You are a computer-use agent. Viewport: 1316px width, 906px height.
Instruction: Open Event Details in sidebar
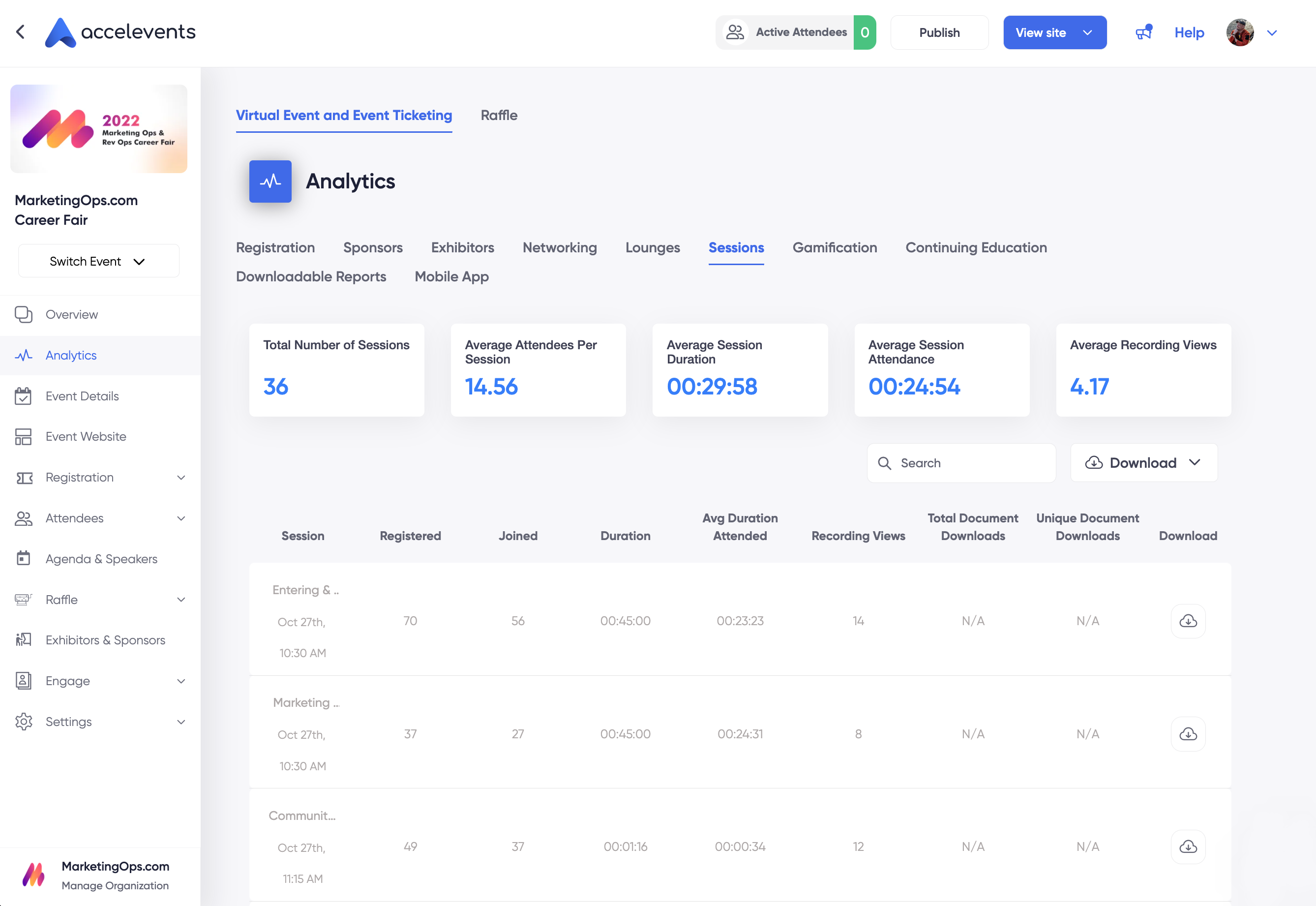pyautogui.click(x=82, y=395)
